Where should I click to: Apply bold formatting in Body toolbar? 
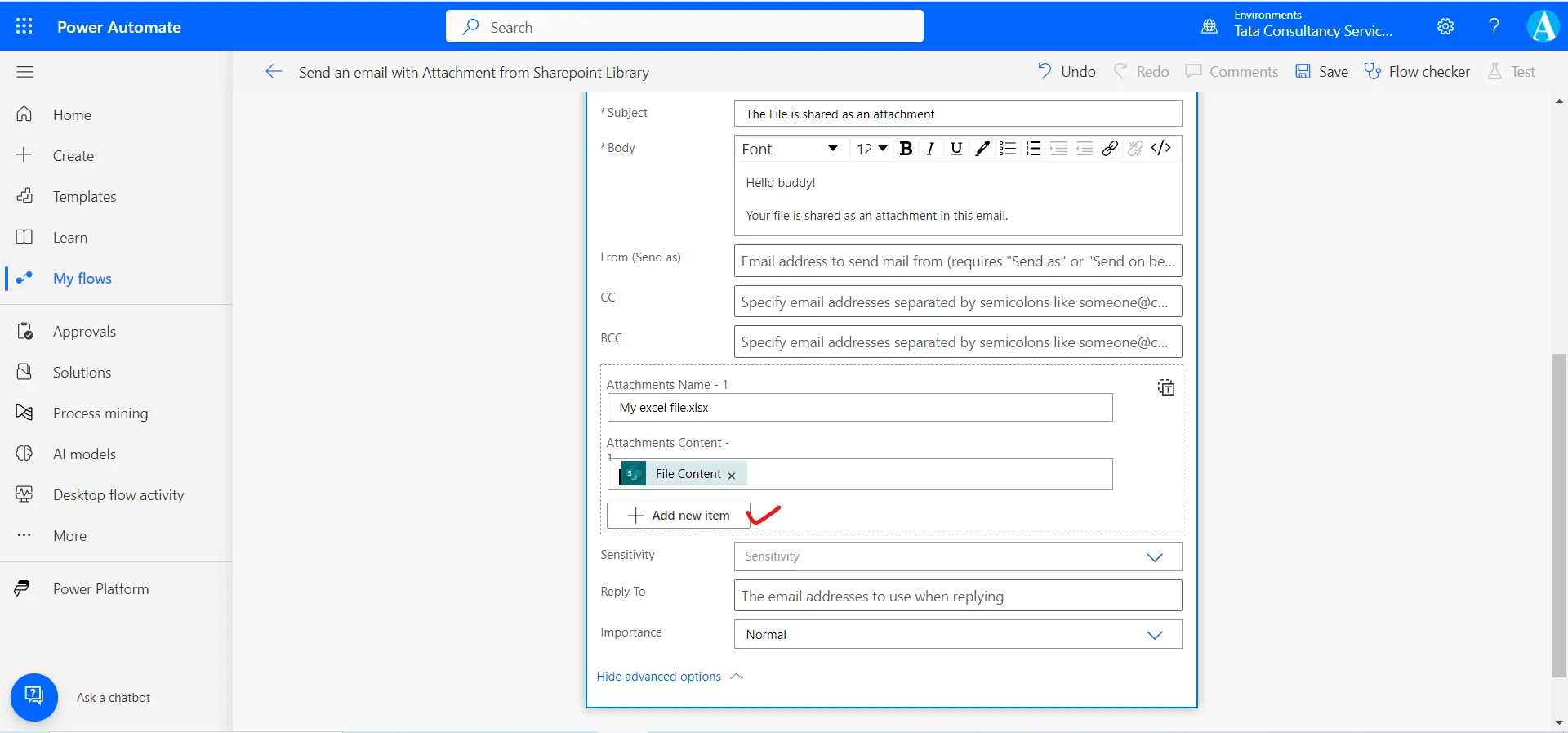coord(905,149)
